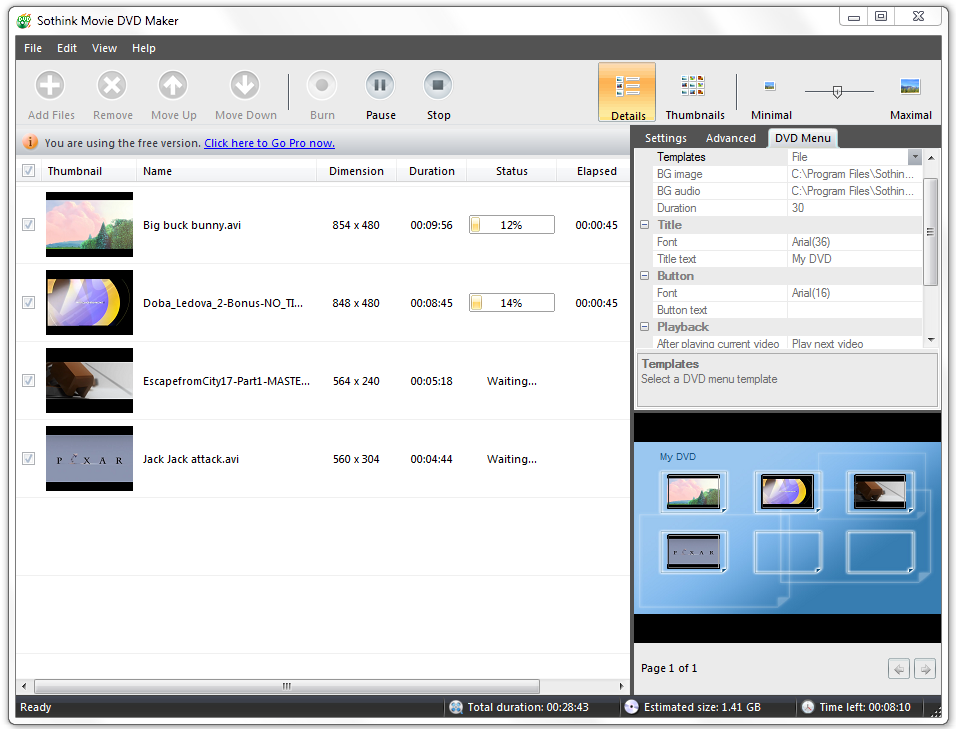Click the EscapefromCity17 video thumbnail
The width and height of the screenshot is (956, 729).
[89, 381]
